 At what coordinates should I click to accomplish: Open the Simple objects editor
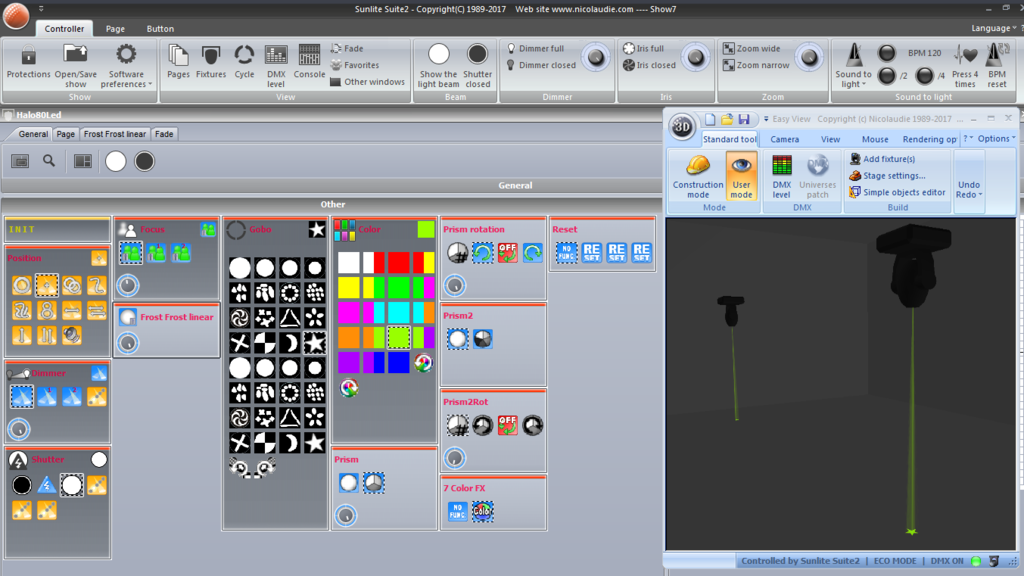(x=897, y=192)
